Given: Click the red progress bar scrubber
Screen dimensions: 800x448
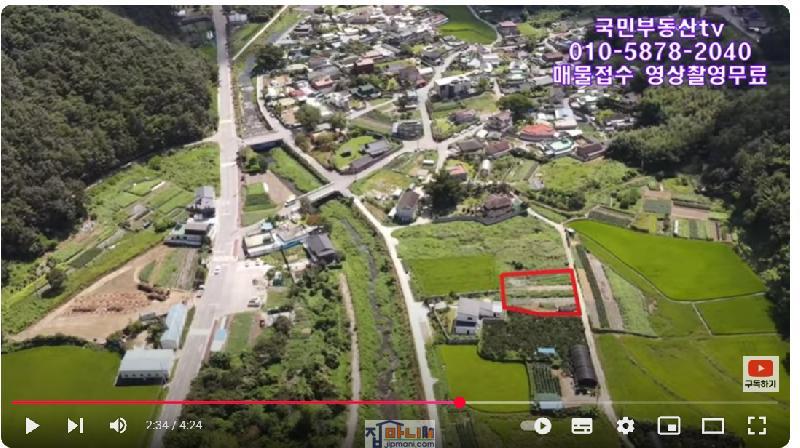Looking at the screenshot, I should tap(460, 403).
